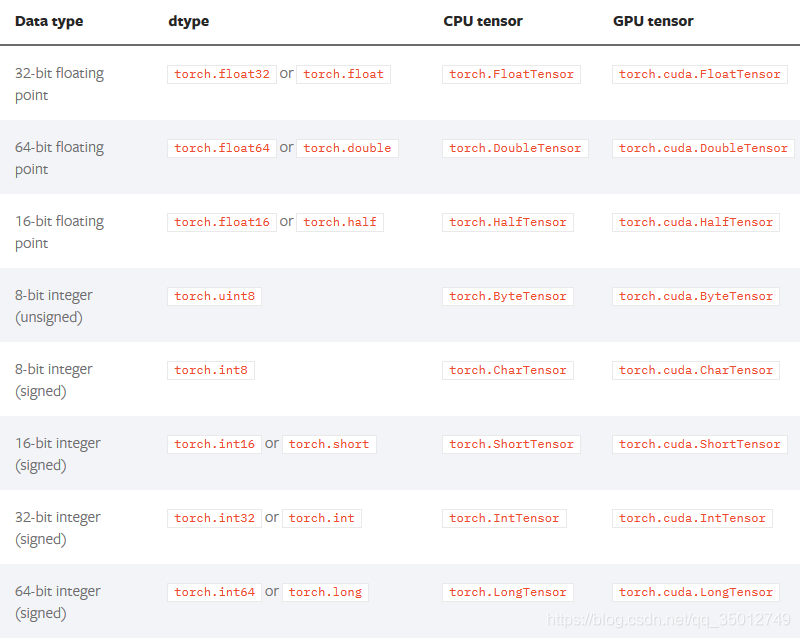
Task: Click the torch.double code label
Action: pyautogui.click(x=347, y=149)
